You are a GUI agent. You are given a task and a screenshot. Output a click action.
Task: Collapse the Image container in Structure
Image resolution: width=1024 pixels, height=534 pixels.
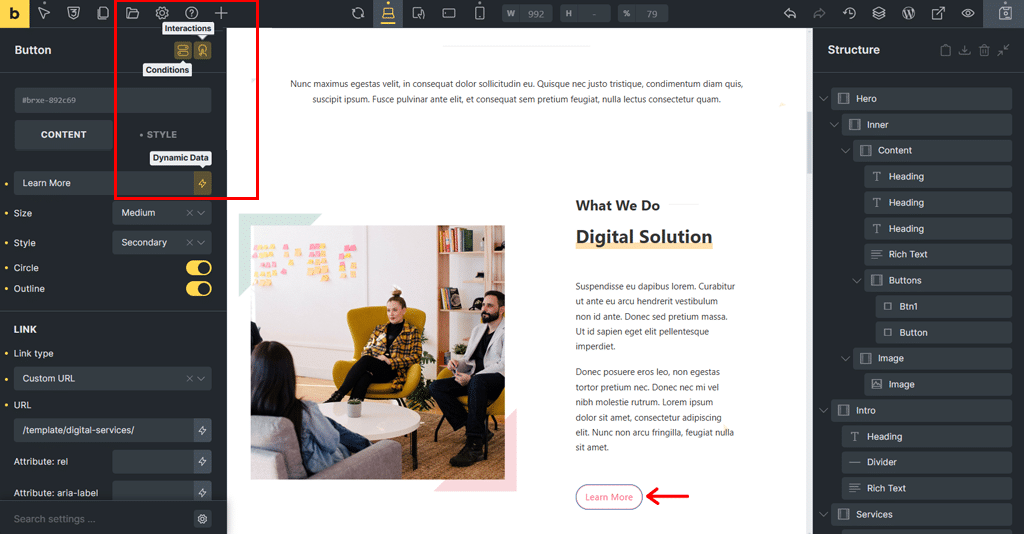(x=845, y=358)
